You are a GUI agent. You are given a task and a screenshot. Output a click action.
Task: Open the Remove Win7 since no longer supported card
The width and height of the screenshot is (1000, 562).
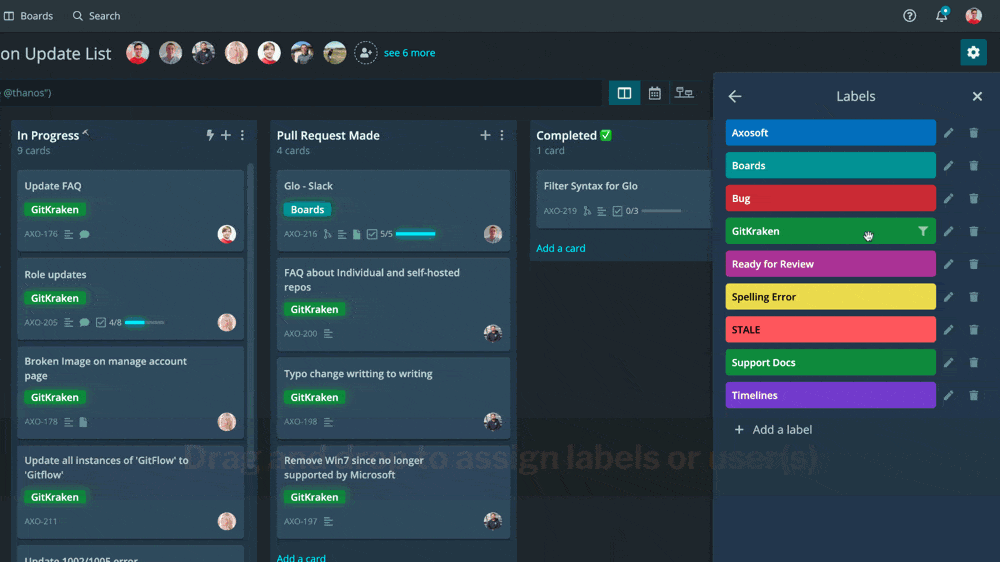coord(393,492)
